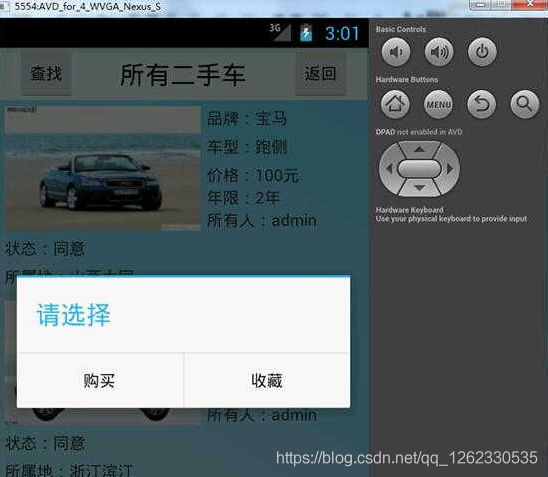Click the DPAD center button

tap(419, 169)
